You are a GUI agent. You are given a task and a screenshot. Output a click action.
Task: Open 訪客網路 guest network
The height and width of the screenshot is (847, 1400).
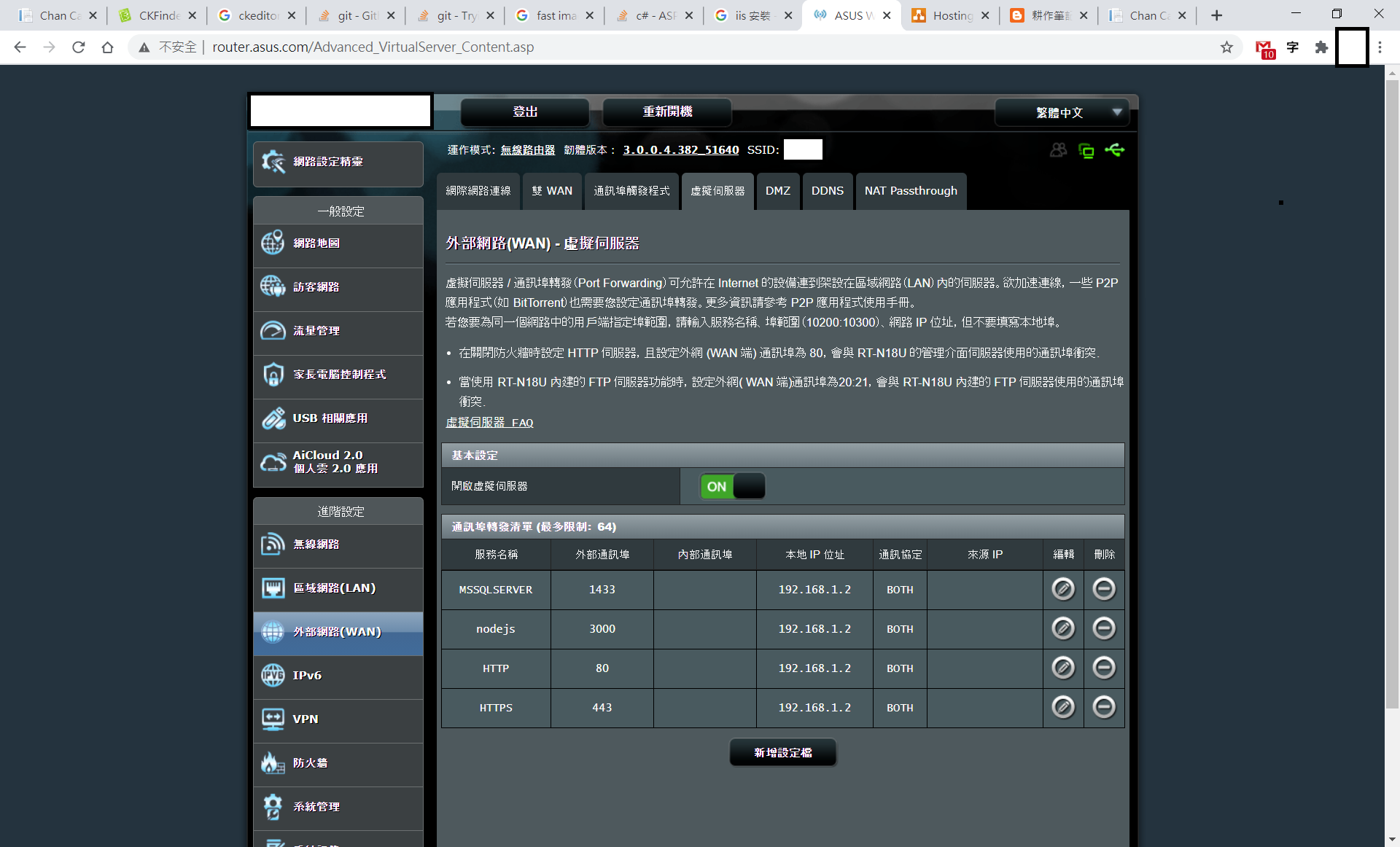pyautogui.click(x=338, y=288)
